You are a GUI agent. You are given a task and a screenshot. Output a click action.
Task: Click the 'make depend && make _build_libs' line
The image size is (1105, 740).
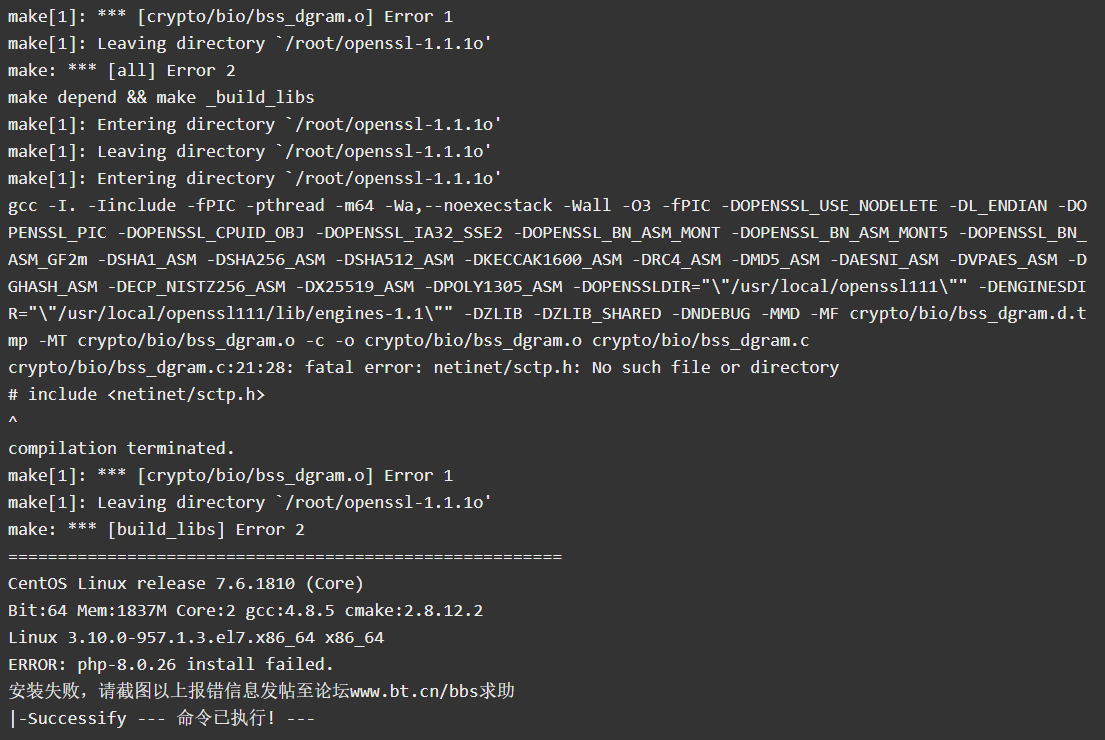tap(161, 97)
